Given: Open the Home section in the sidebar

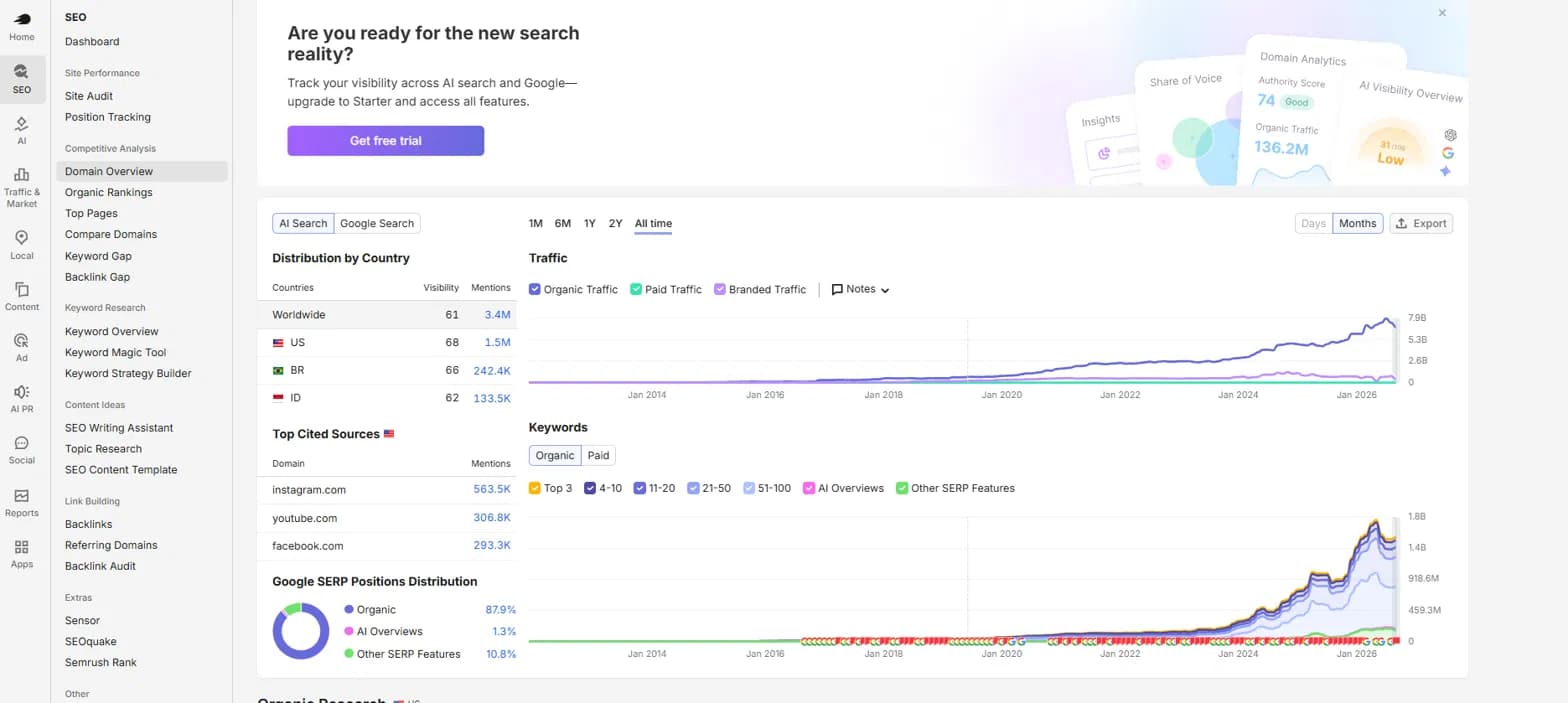Looking at the screenshot, I should [x=22, y=26].
